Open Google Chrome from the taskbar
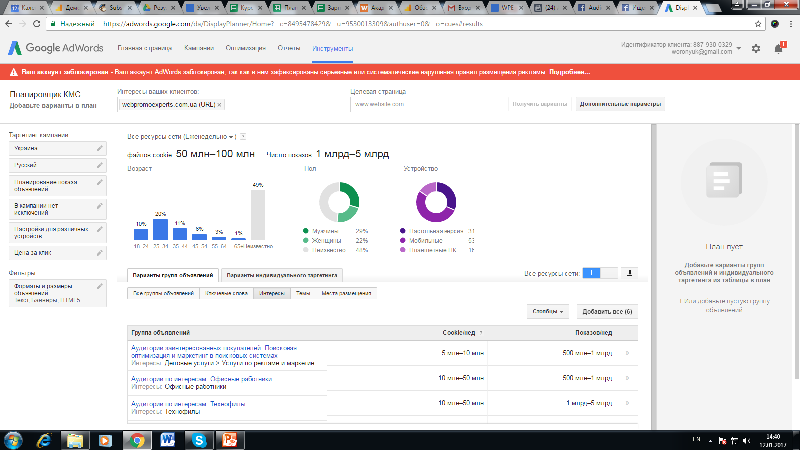The image size is (800, 450). pos(135,439)
